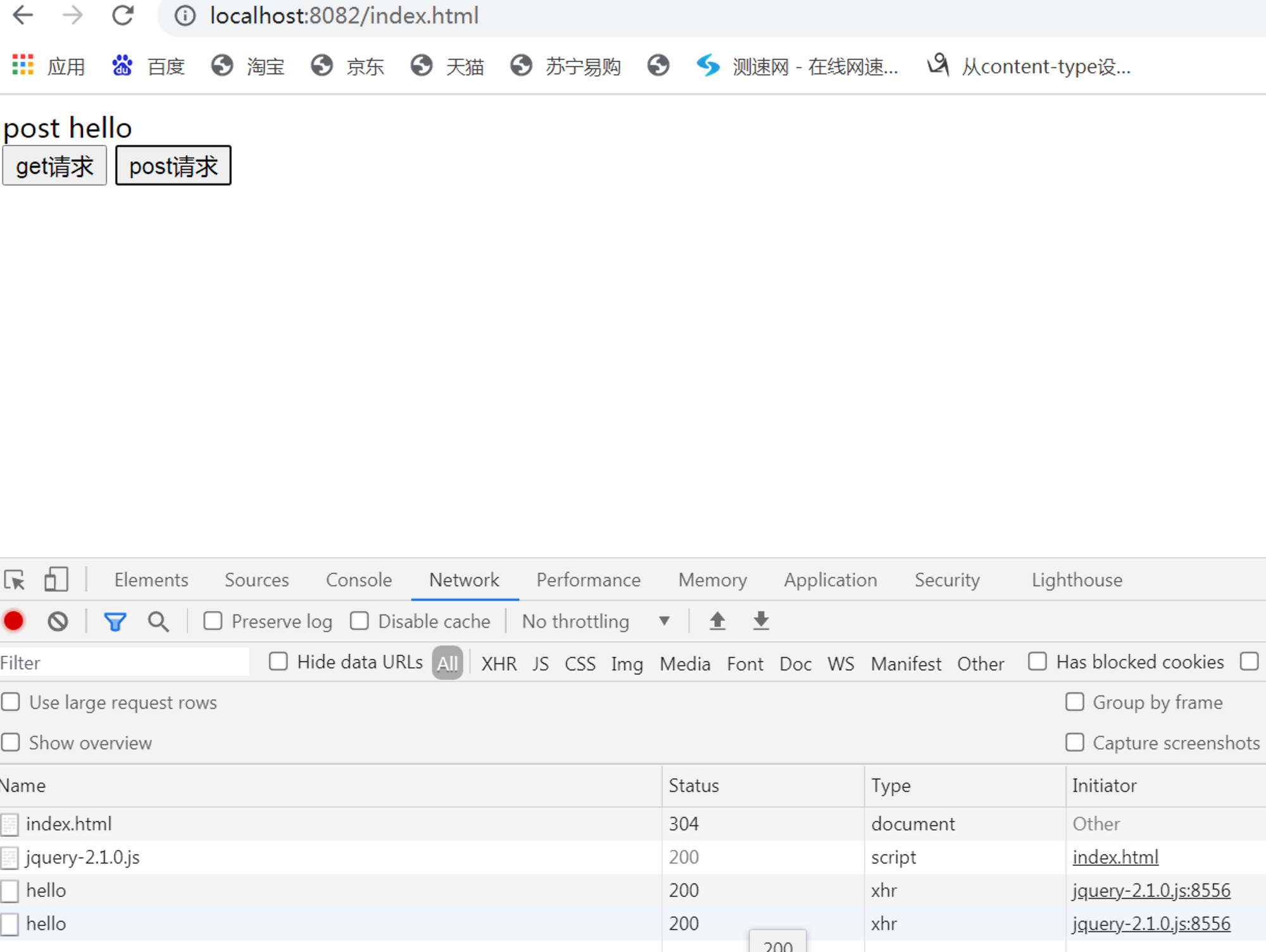Enable Hide data URLs checkbox
The width and height of the screenshot is (1266, 952).
pos(279,661)
